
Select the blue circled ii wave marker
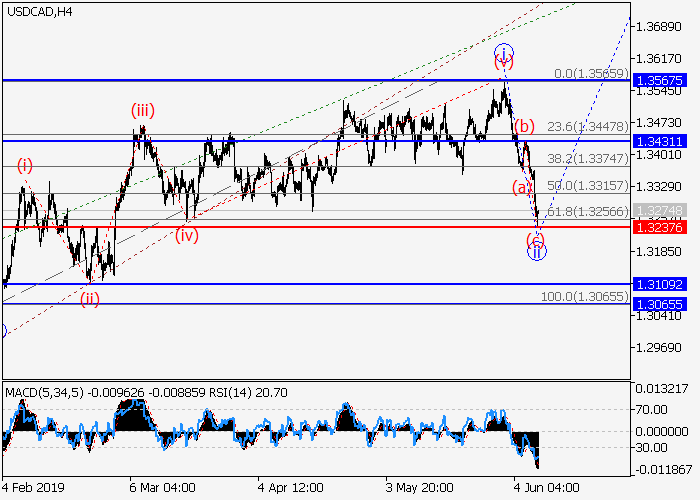[x=537, y=251]
